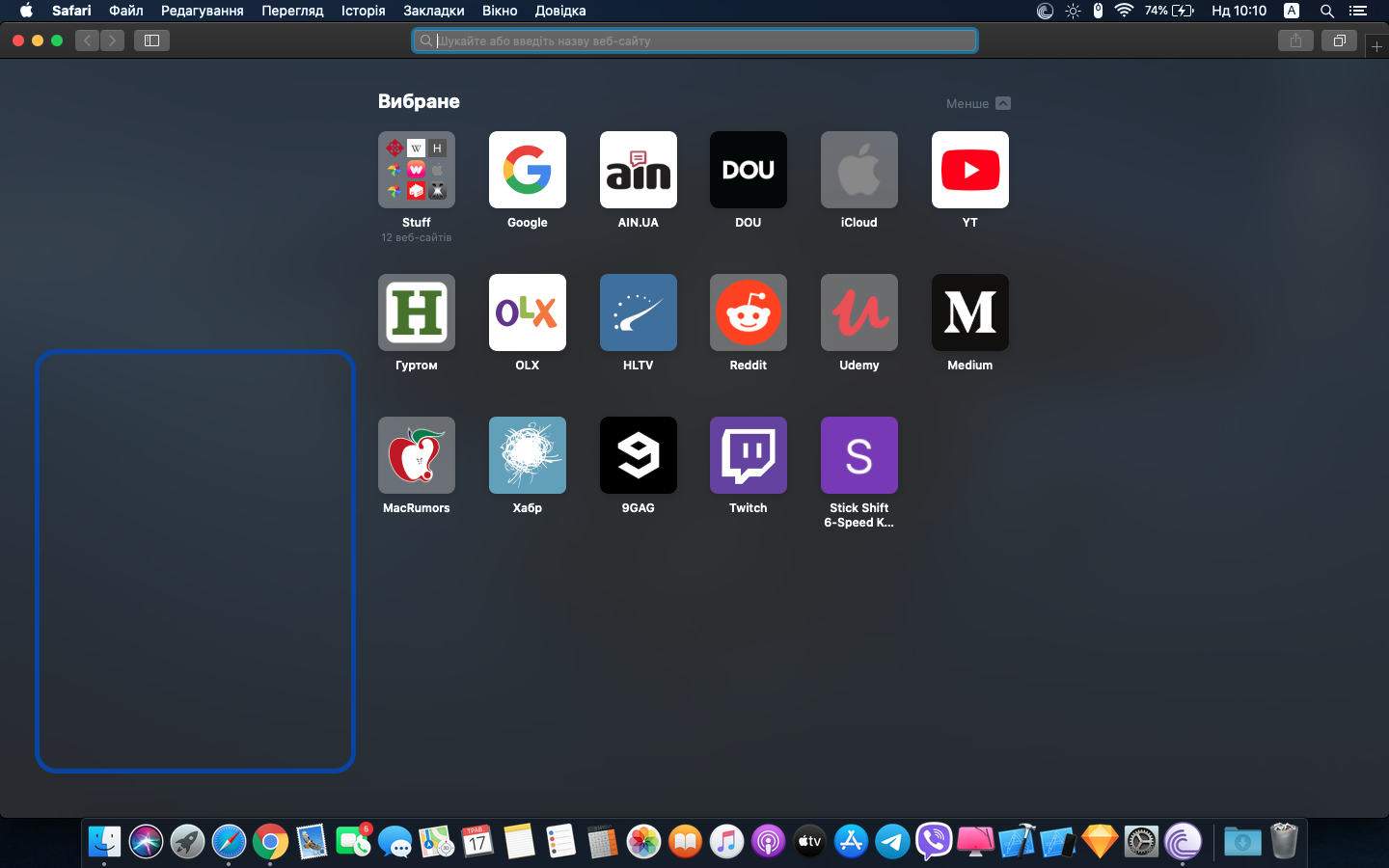Open the Перегляд menu
Viewport: 1389px width, 868px height.
[292, 11]
